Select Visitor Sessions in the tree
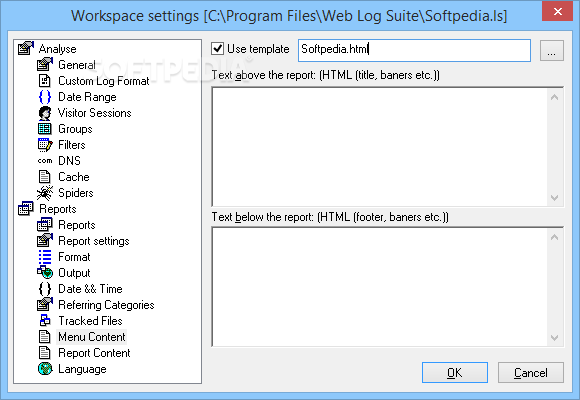Image resolution: width=580 pixels, height=400 pixels. 95,113
